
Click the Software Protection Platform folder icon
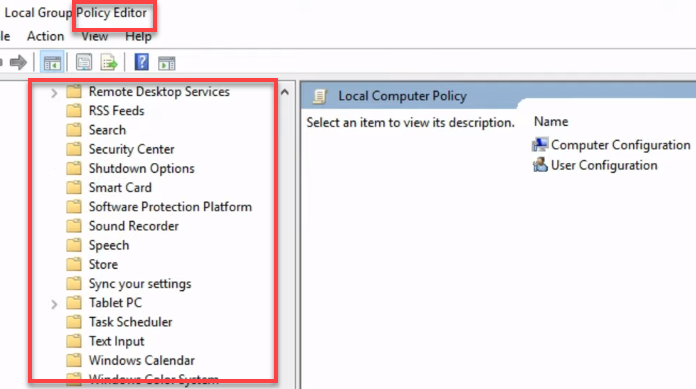click(74, 206)
